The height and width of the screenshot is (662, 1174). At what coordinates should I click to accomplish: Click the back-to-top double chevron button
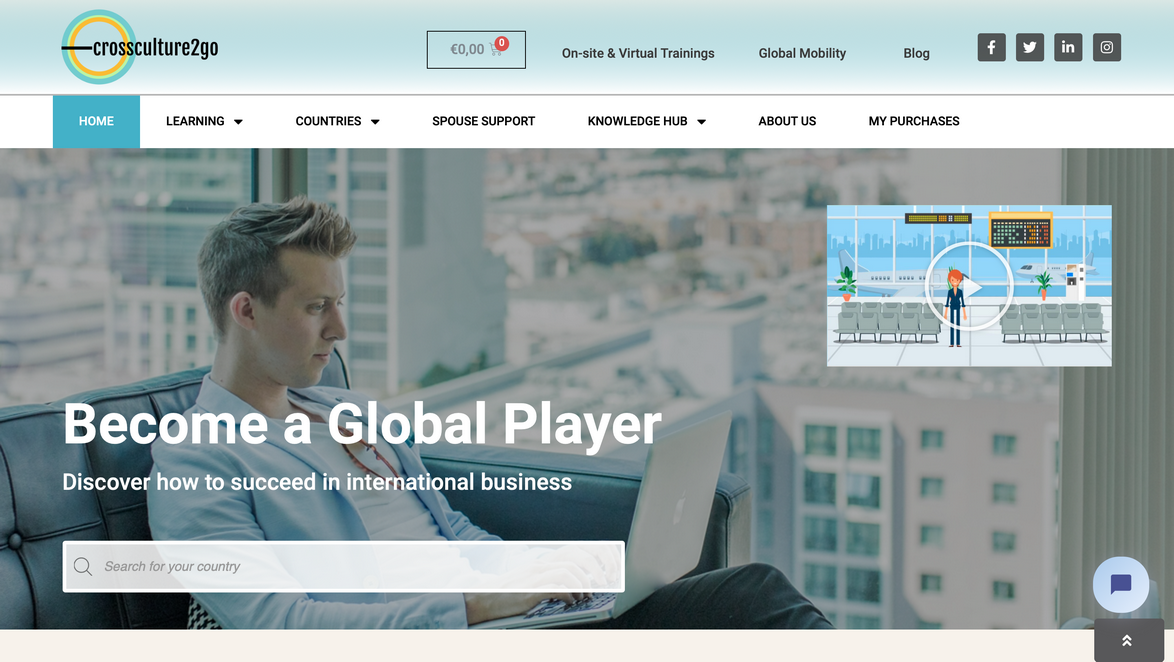click(1128, 640)
